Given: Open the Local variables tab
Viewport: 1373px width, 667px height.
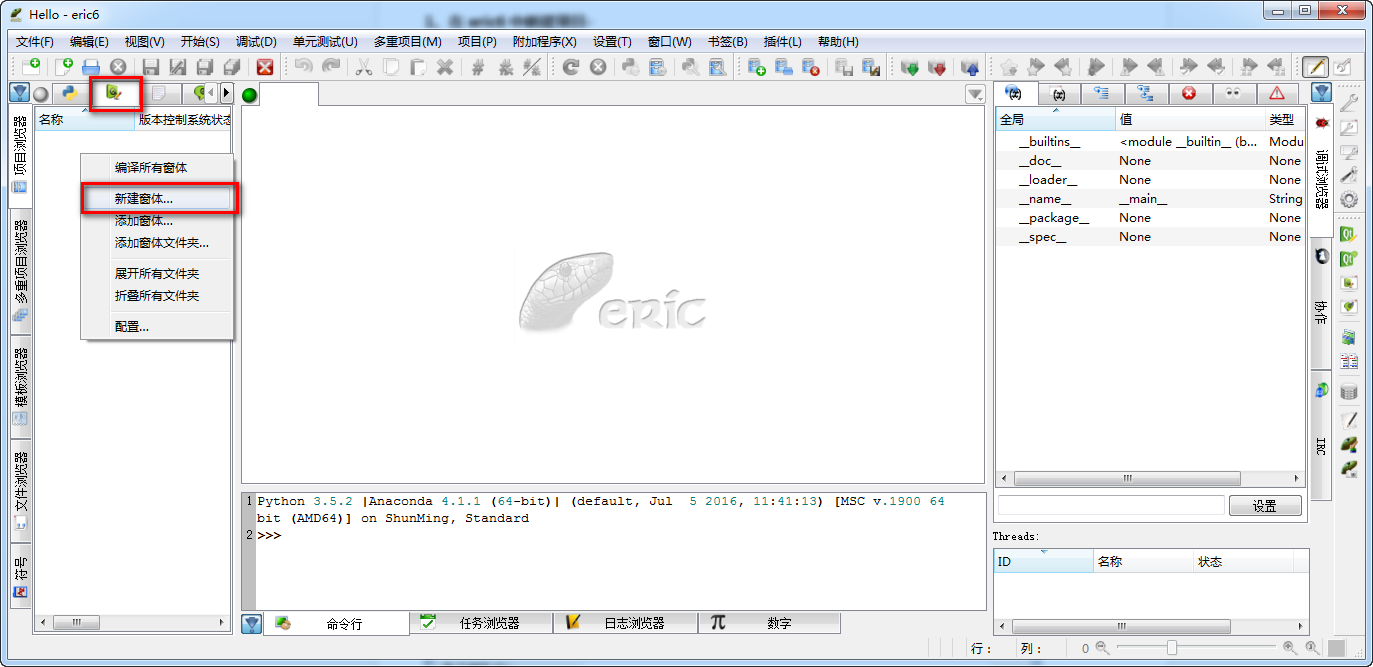Looking at the screenshot, I should coord(1059,93).
